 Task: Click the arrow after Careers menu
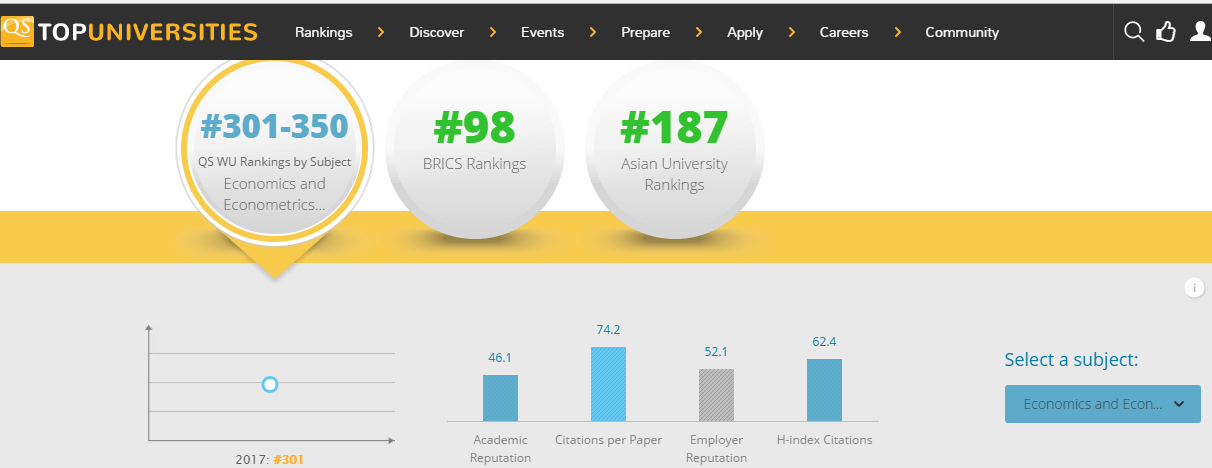pyautogui.click(x=899, y=32)
